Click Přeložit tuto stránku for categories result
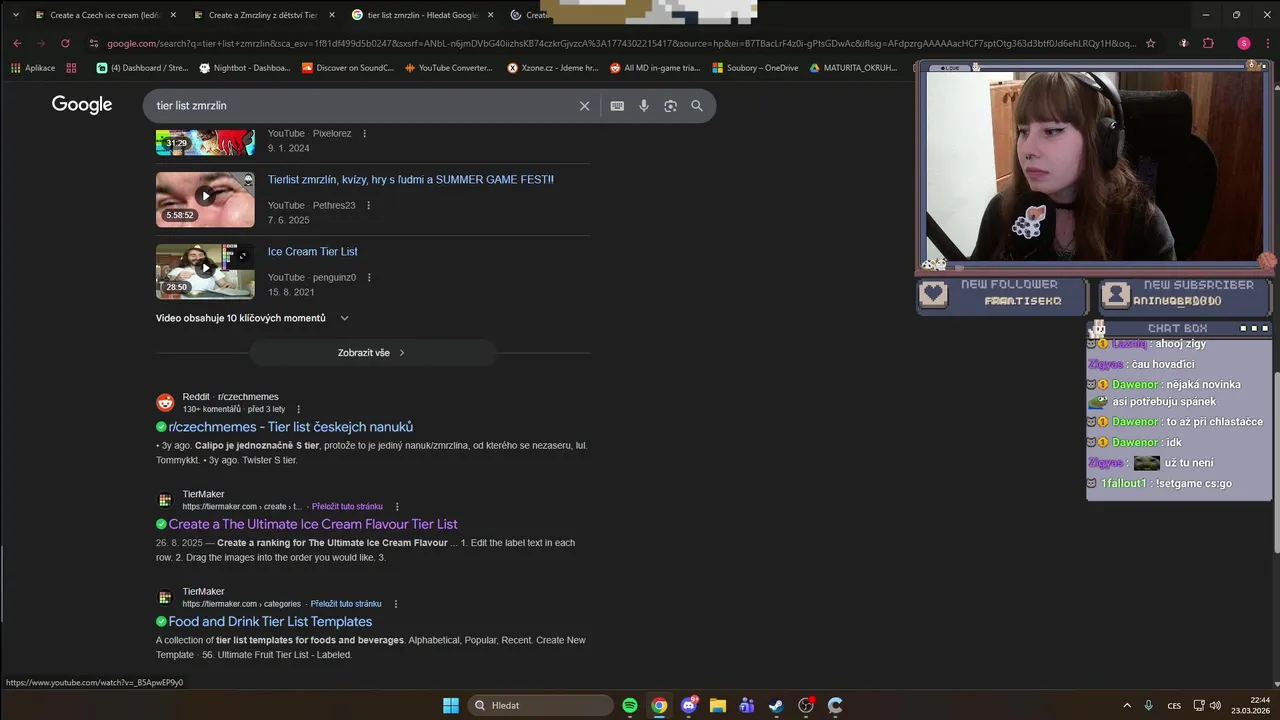 346,604
